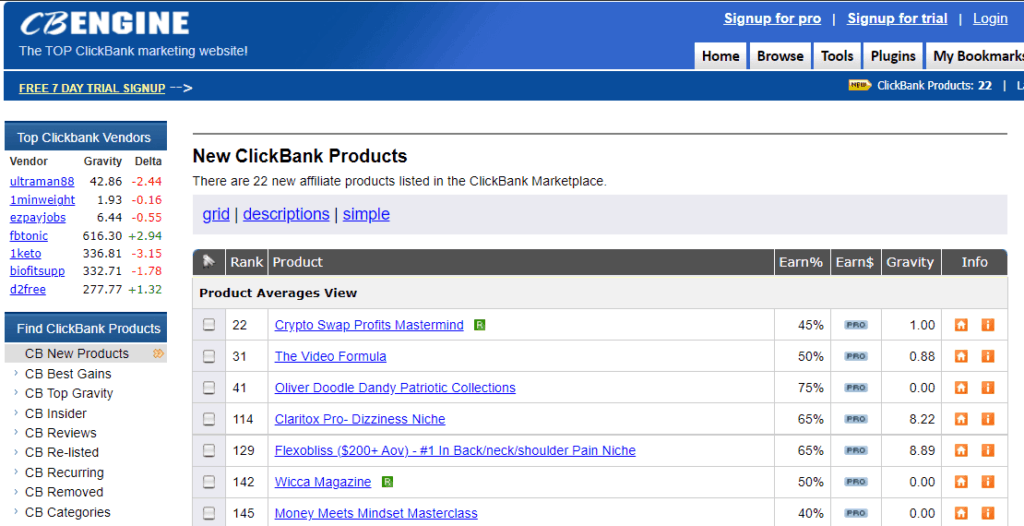Open CB Categories in sidebar
This screenshot has height=526, width=1024.
[67, 512]
